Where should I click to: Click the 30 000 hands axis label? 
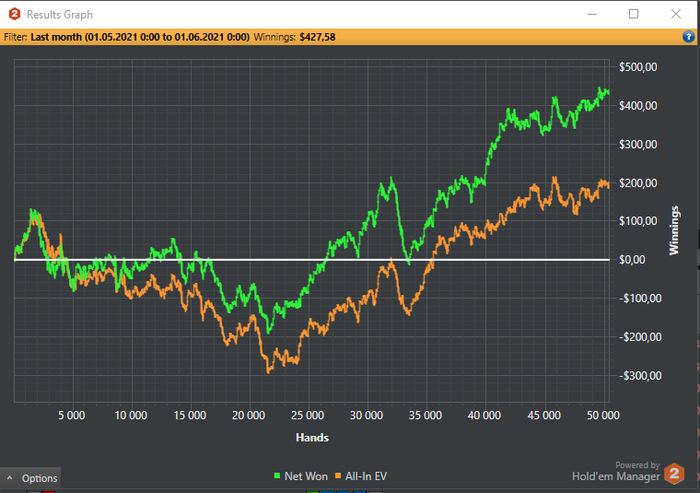[367, 415]
